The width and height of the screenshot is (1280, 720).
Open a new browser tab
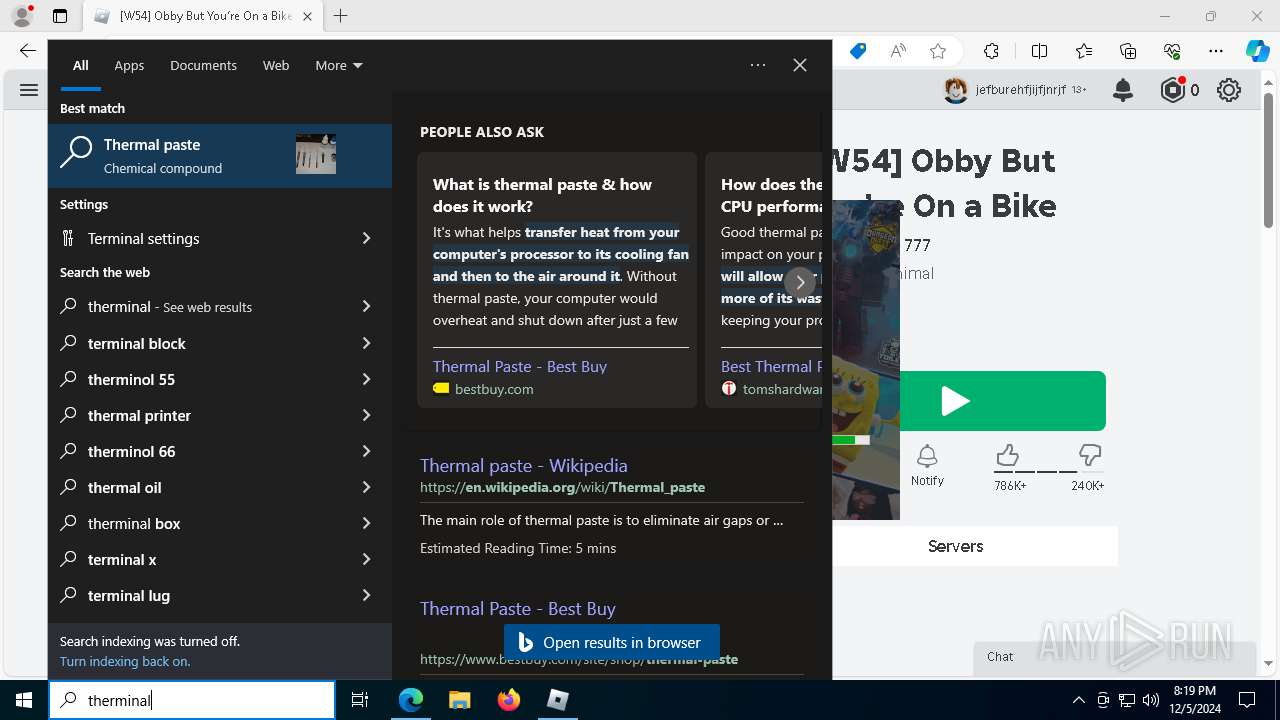(x=341, y=16)
